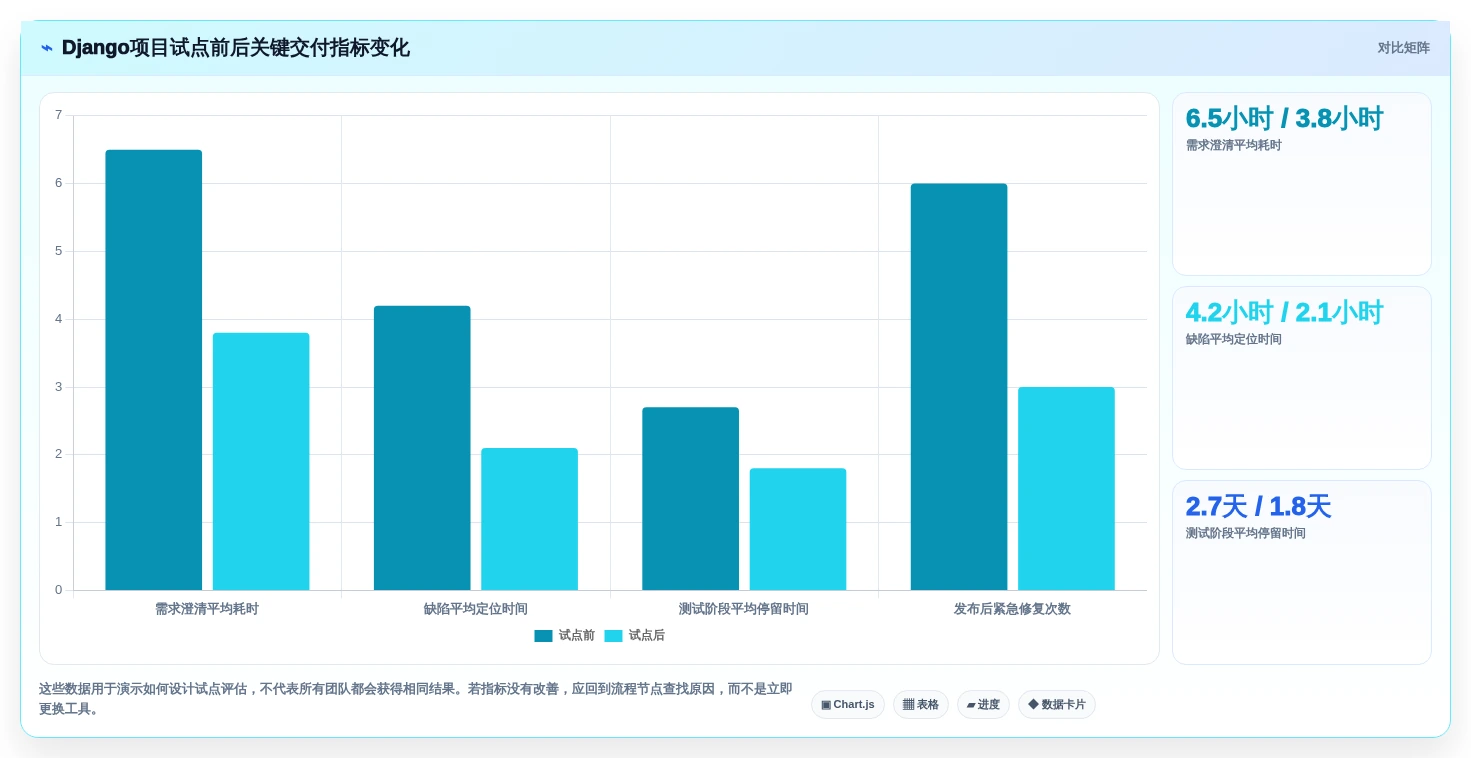Click the dark teal 试点前 legend swatch
This screenshot has height=758, width=1471.
pos(543,636)
